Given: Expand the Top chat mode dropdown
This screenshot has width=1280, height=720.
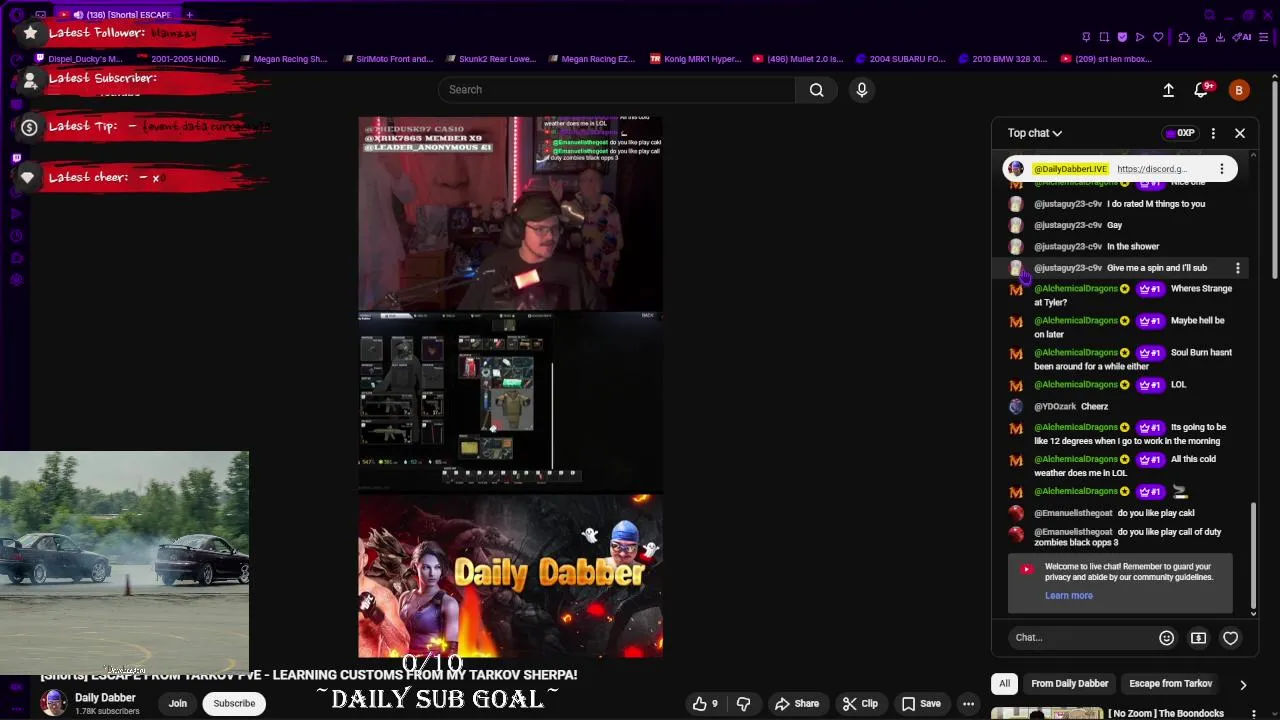Looking at the screenshot, I should (x=1035, y=133).
